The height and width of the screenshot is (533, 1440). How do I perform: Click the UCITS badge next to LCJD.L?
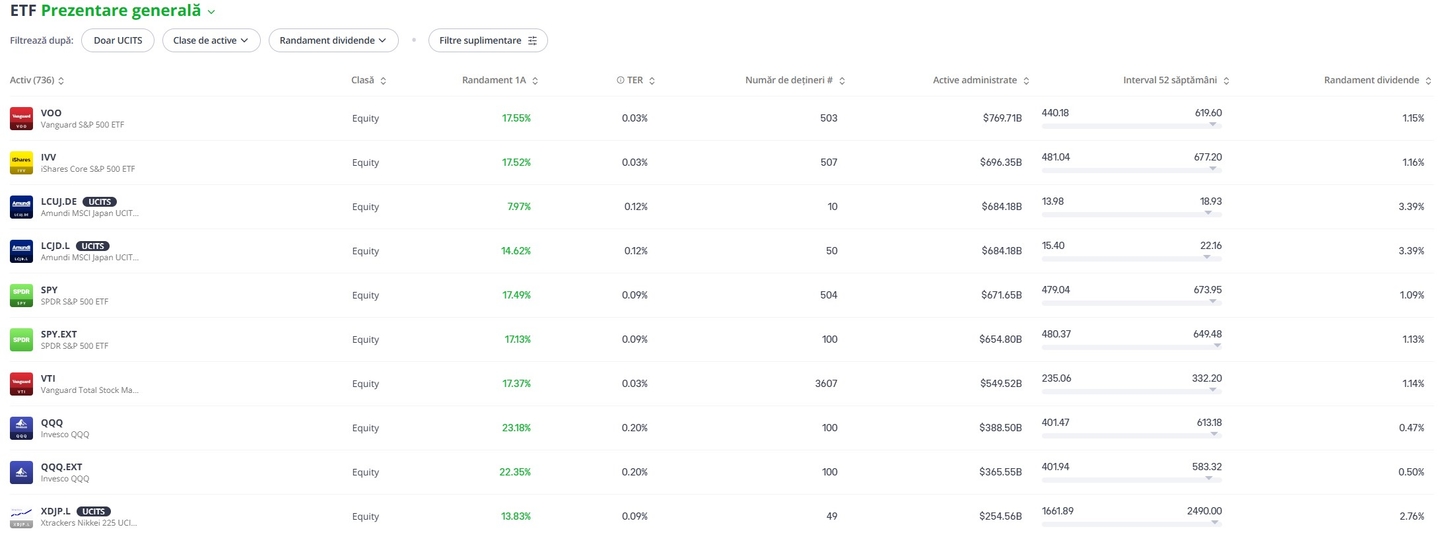tap(93, 246)
